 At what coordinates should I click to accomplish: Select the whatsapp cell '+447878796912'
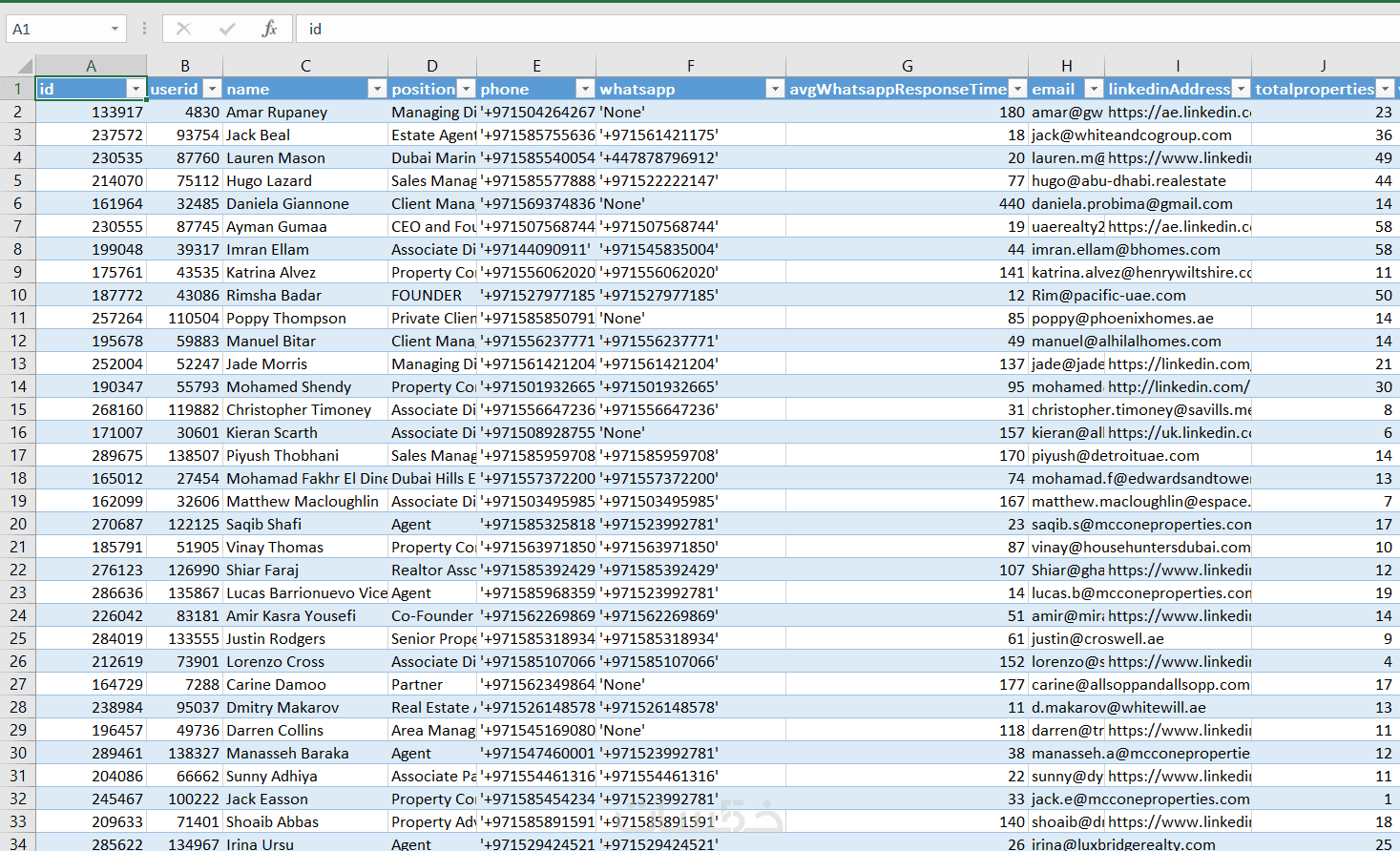[x=691, y=157]
